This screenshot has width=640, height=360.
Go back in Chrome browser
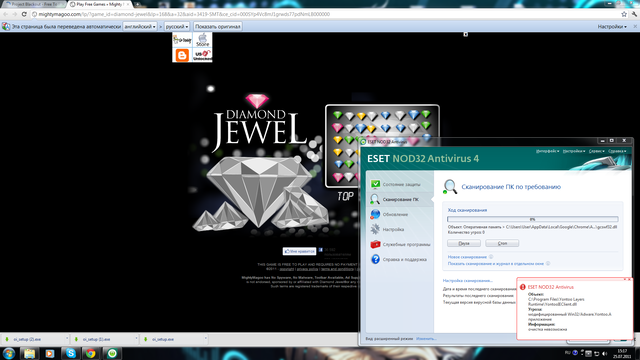pos(6,14)
